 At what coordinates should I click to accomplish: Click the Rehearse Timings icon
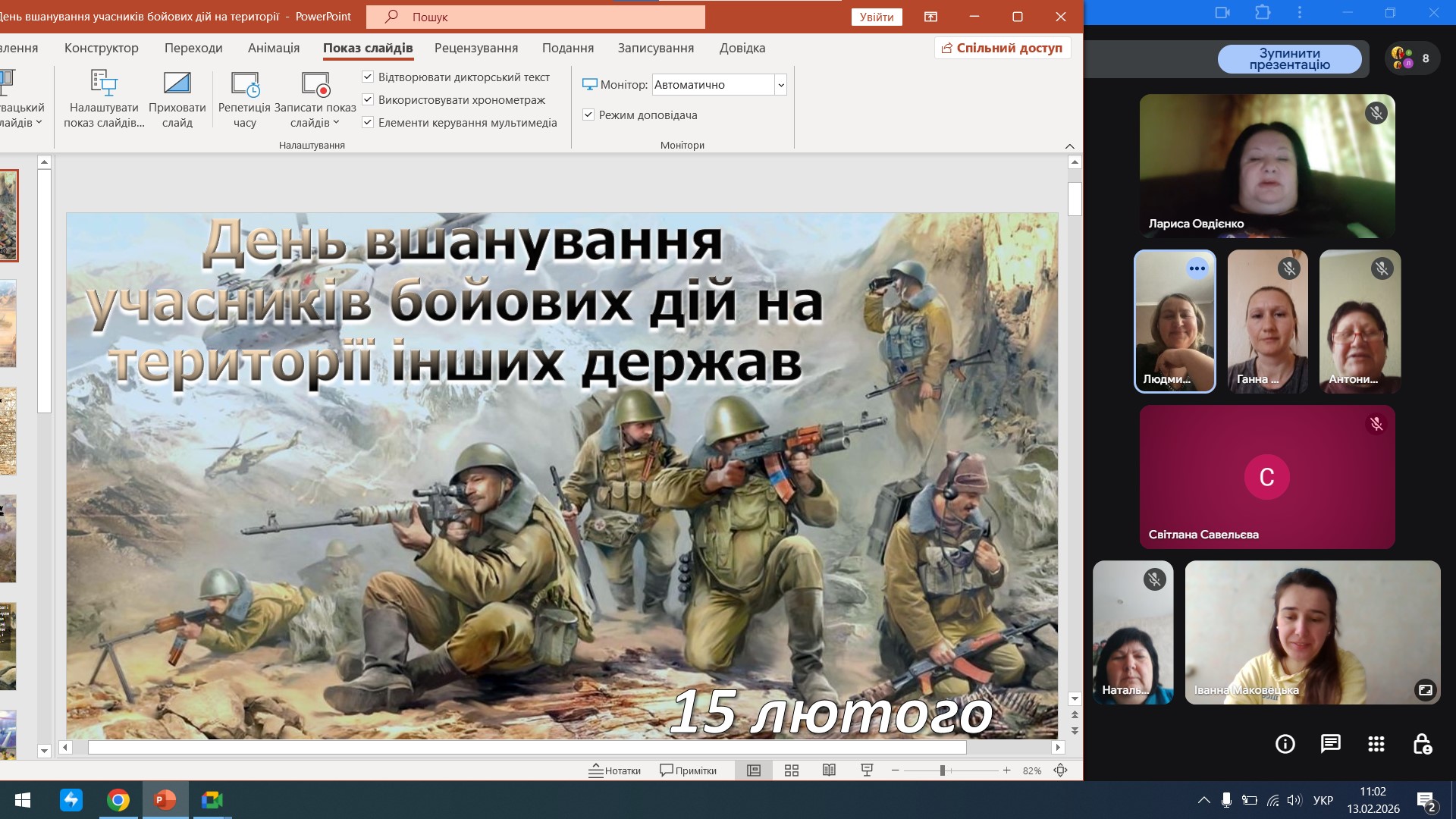(x=245, y=85)
